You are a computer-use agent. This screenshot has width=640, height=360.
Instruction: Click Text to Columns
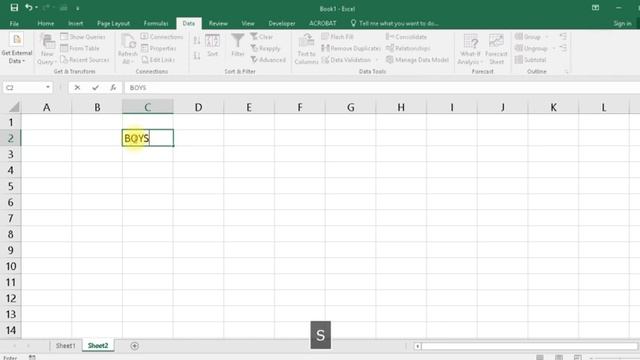306,49
